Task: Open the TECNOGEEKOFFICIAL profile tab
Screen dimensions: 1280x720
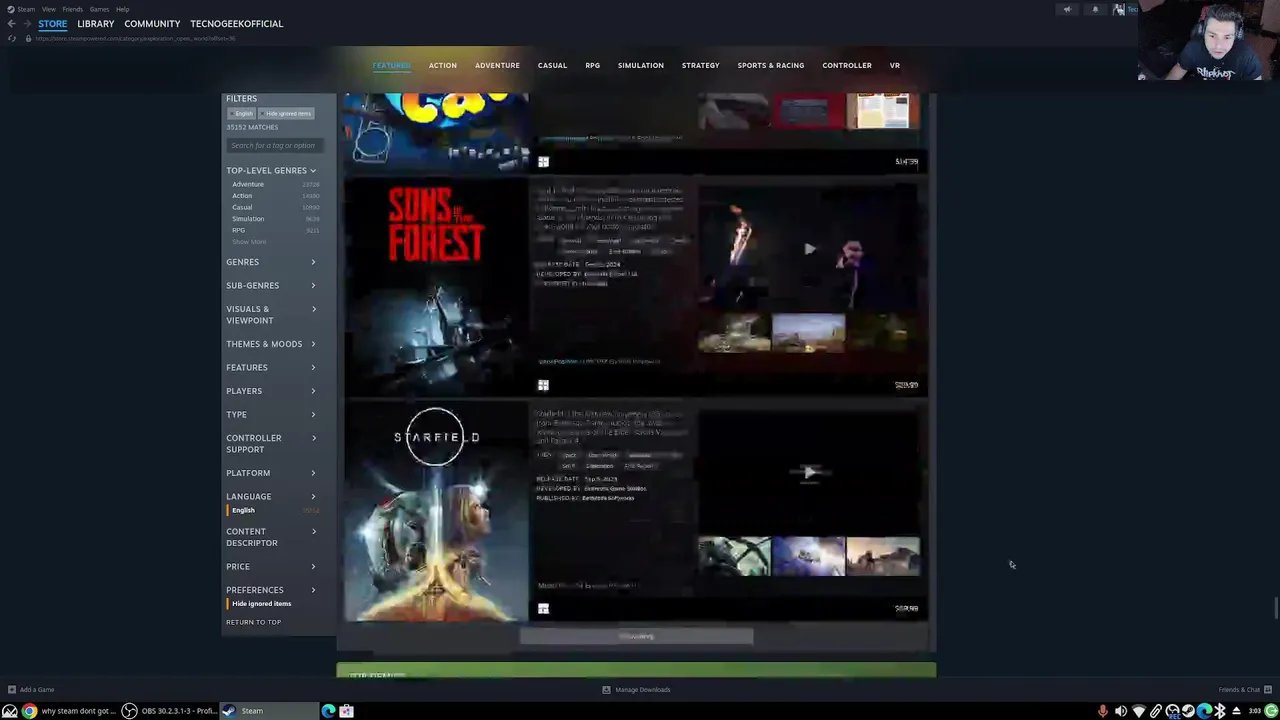Action: coord(237,24)
